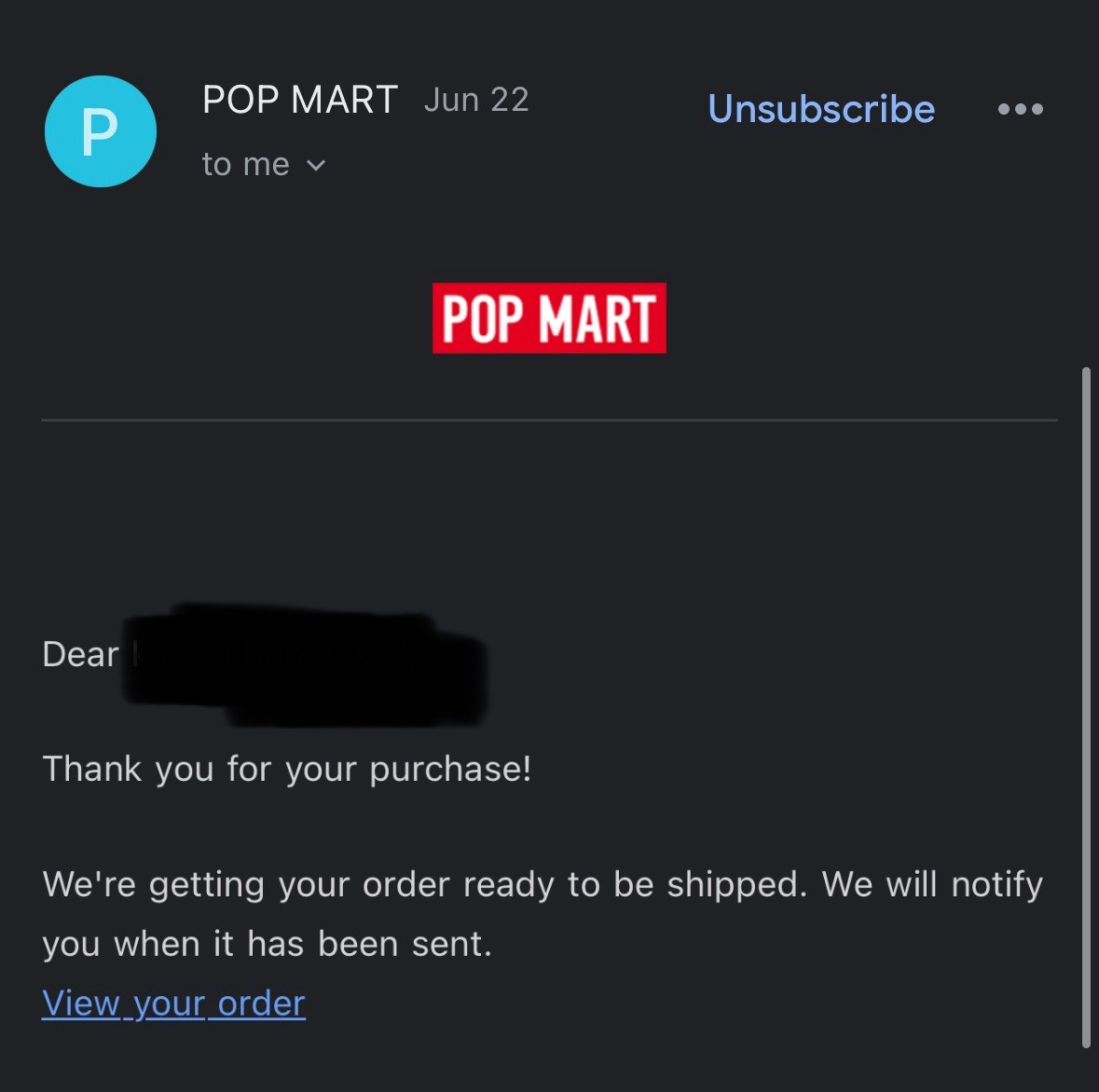The image size is (1099, 1092).
Task: Open the View your order link
Action: coord(173,1003)
